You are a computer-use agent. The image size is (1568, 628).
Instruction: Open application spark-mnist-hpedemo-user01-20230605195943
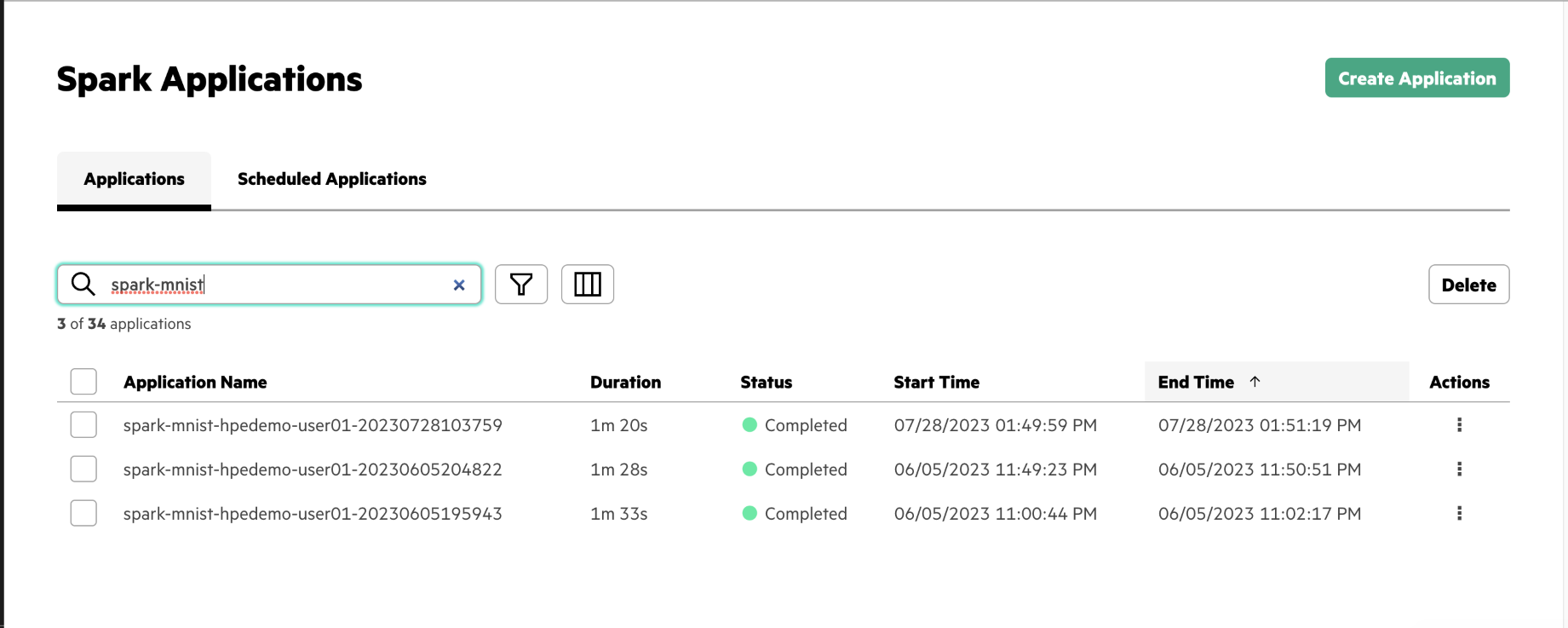313,513
